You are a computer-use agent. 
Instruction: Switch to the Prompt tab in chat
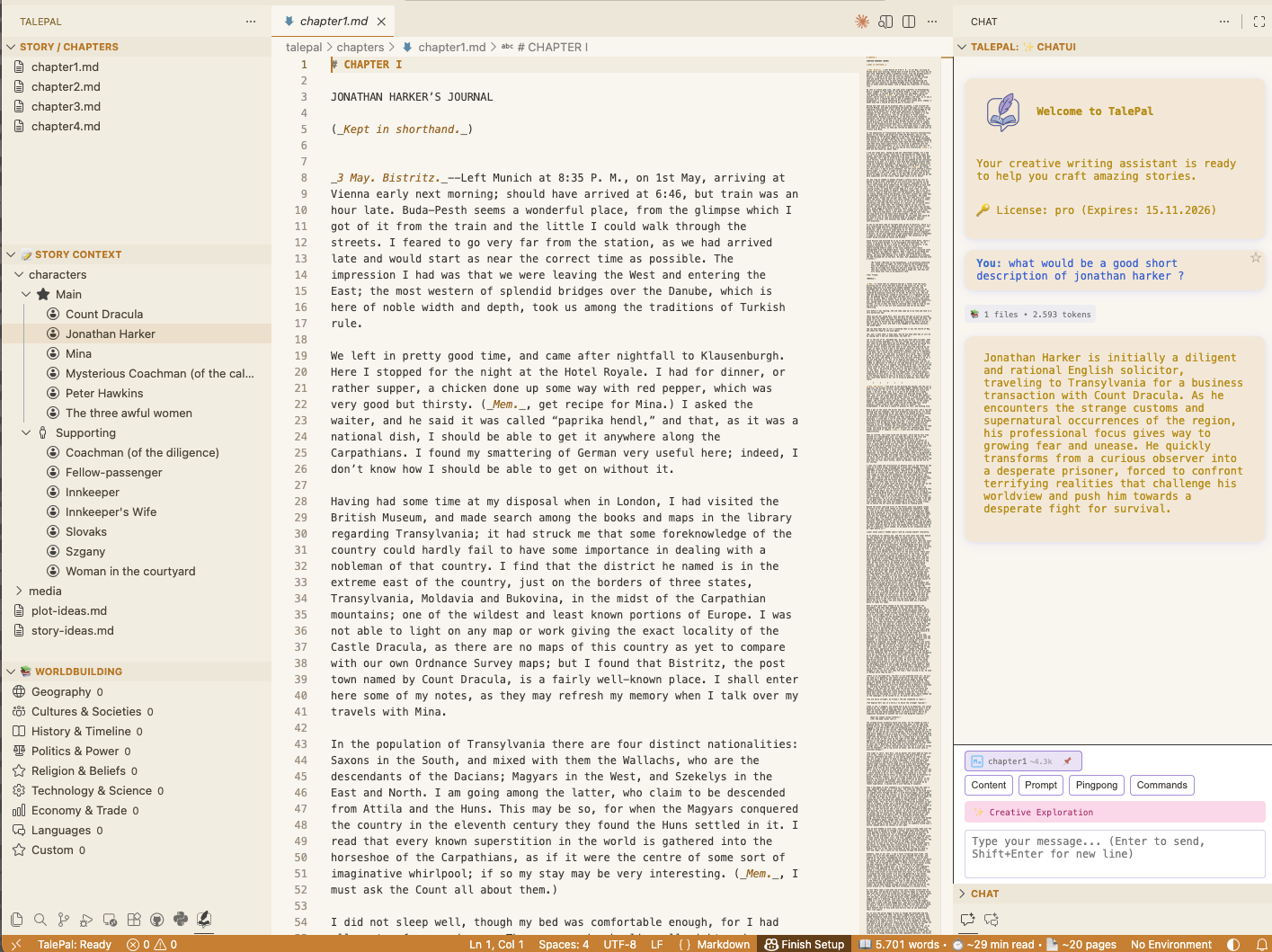1040,785
